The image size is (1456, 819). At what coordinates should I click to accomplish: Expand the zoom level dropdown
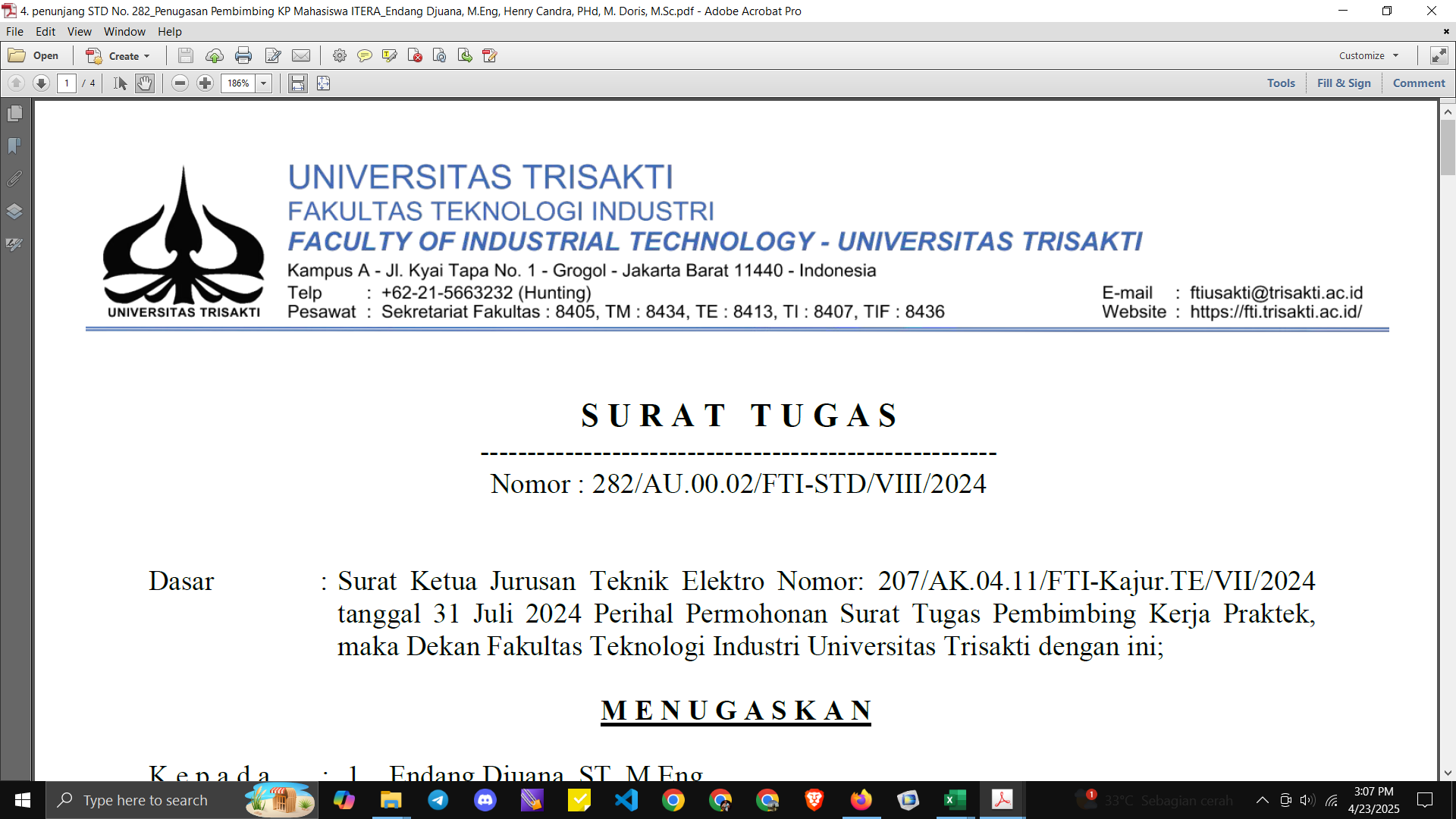pos(264,83)
